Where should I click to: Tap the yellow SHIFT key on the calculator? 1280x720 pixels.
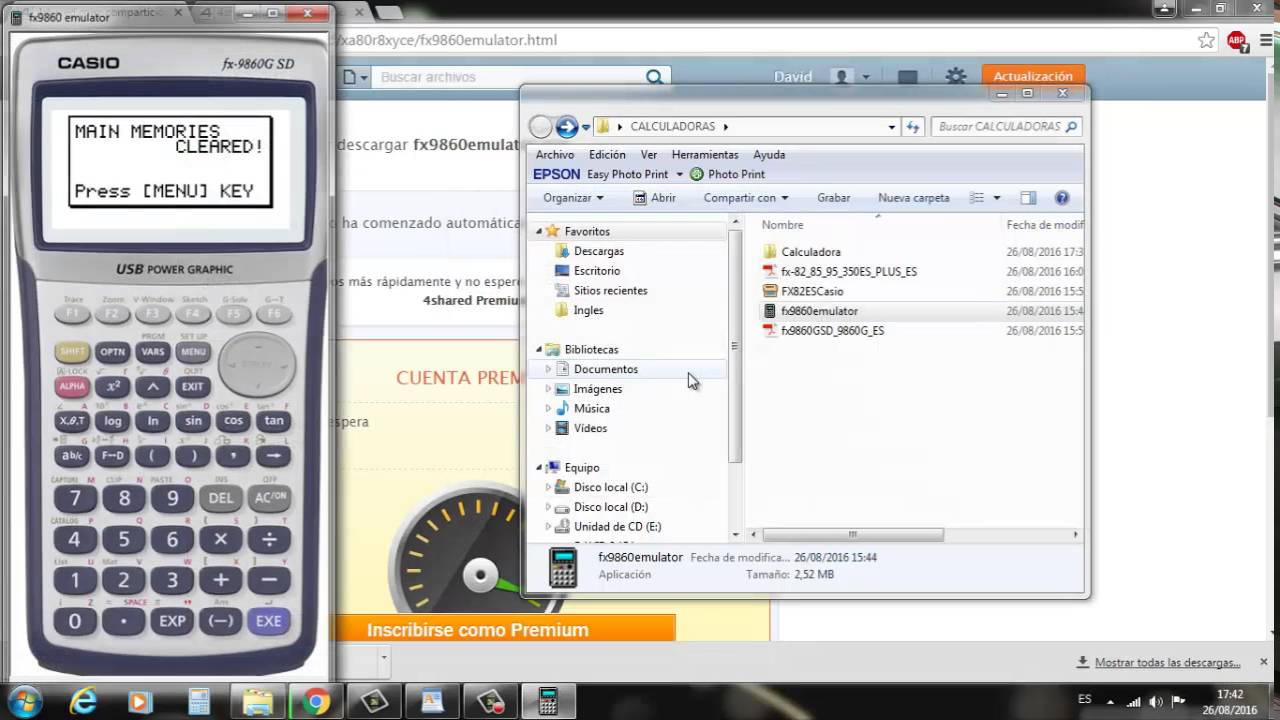click(72, 352)
